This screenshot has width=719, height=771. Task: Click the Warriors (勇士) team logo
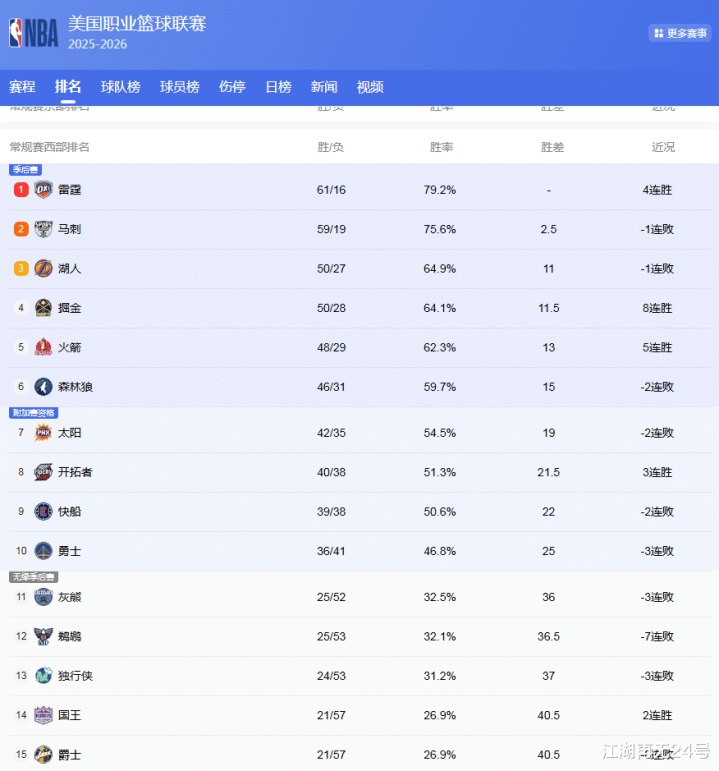click(x=43, y=551)
